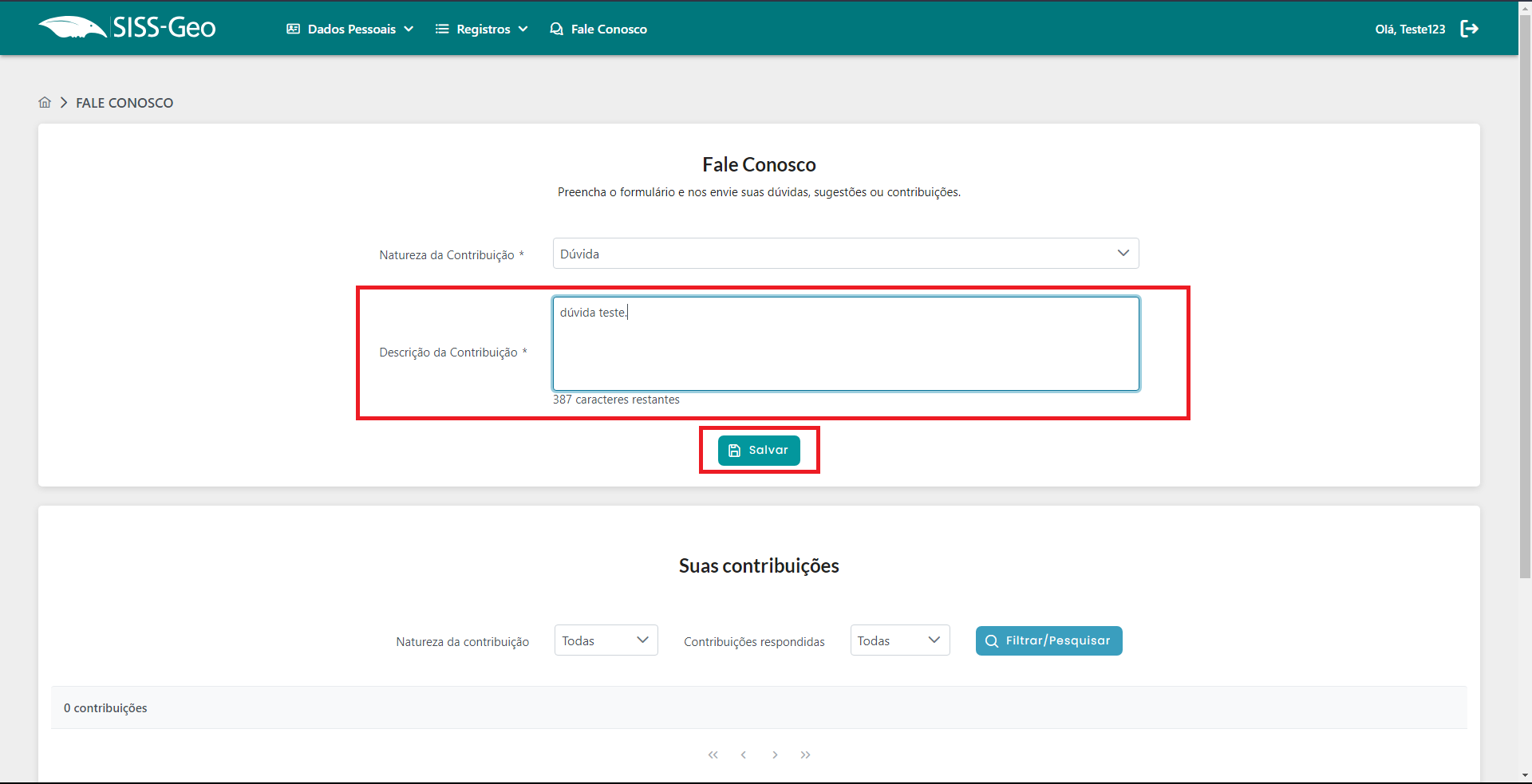
Task: Click the vertical page scrollbar
Action: coord(1525,295)
